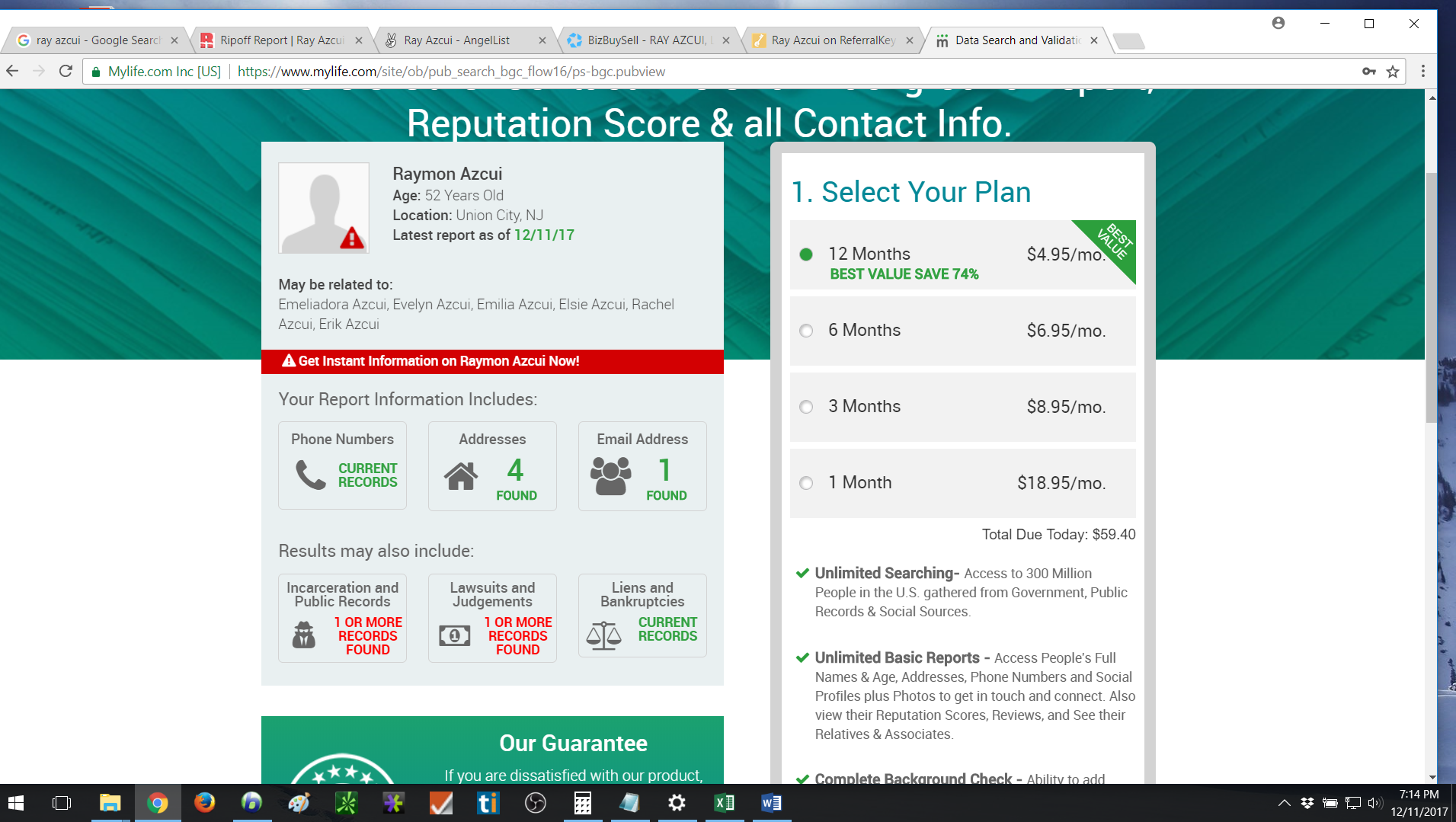Switch to Ripoff Report tab
The width and height of the screenshot is (1456, 822).
click(x=280, y=40)
